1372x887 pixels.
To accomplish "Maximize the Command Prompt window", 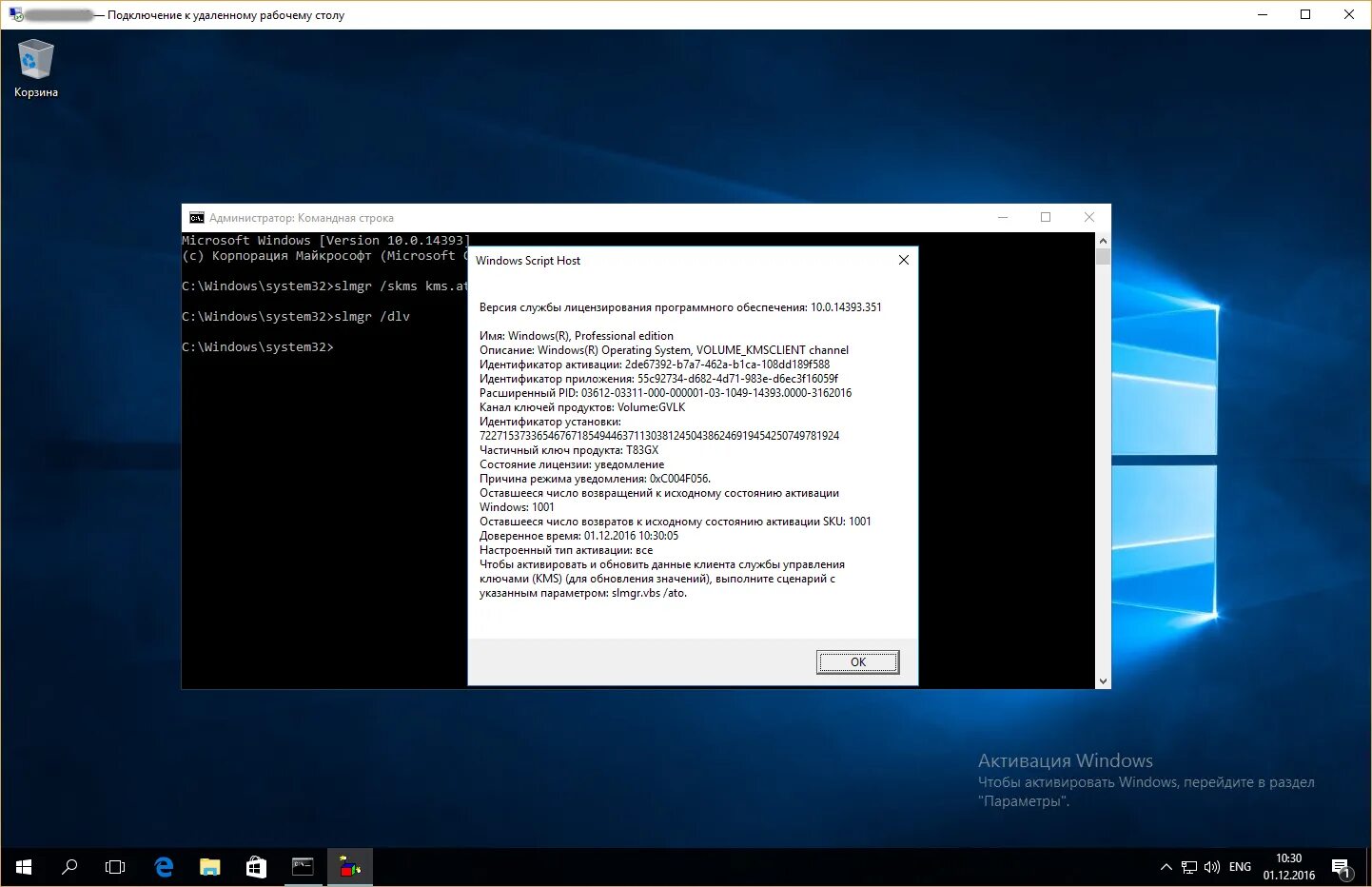I will [x=1046, y=218].
